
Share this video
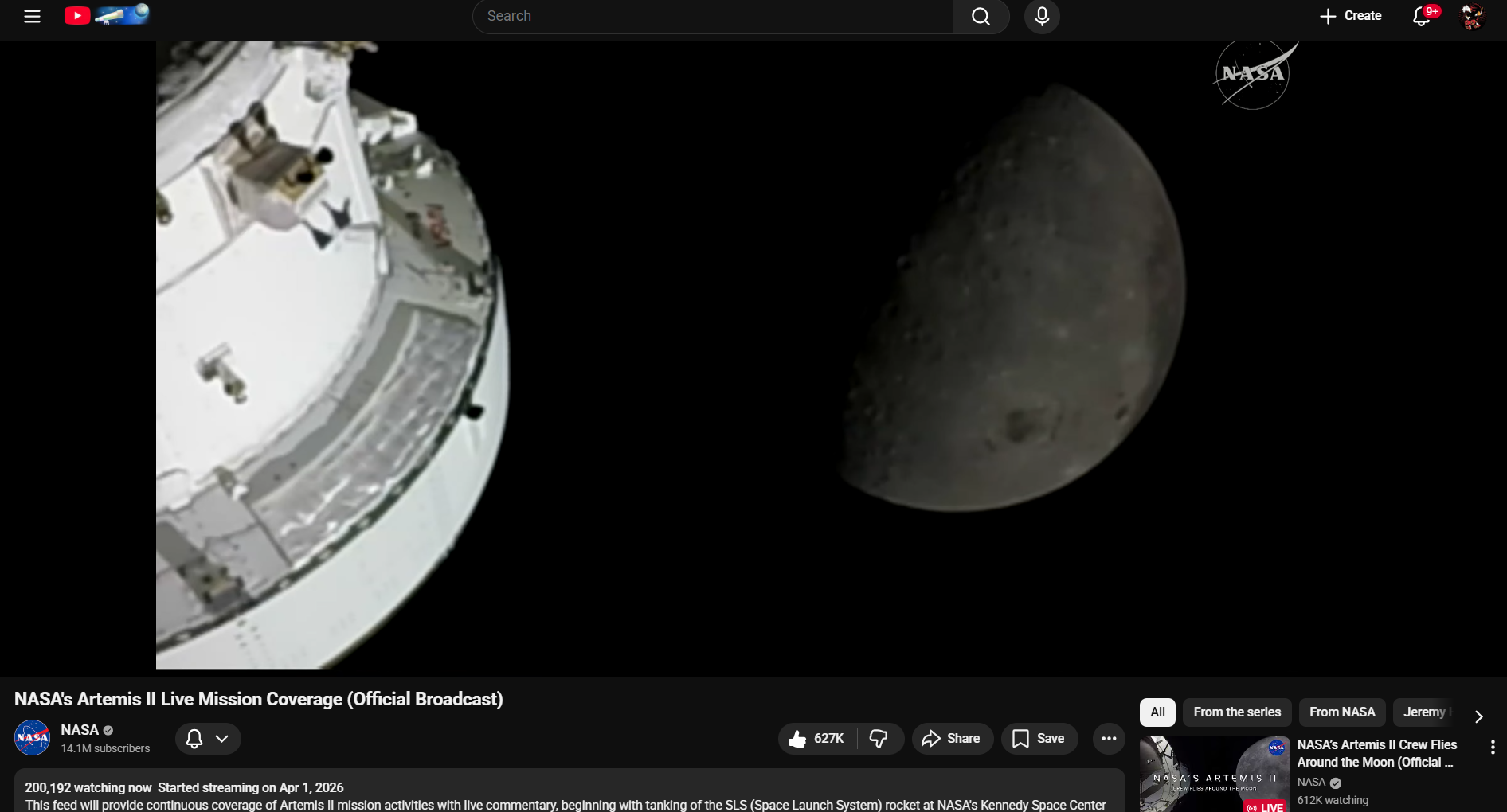(952, 739)
